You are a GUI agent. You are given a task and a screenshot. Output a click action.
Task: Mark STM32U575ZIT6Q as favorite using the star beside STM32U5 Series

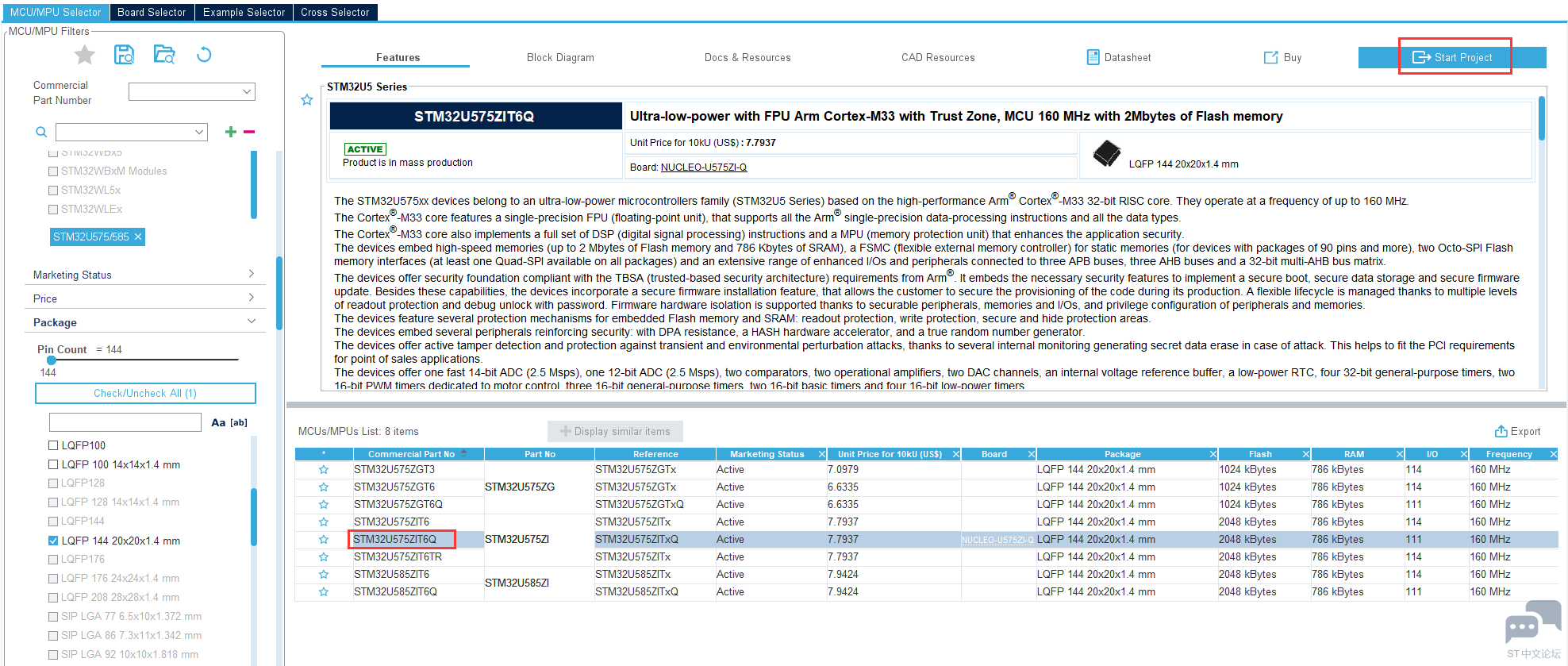(307, 100)
